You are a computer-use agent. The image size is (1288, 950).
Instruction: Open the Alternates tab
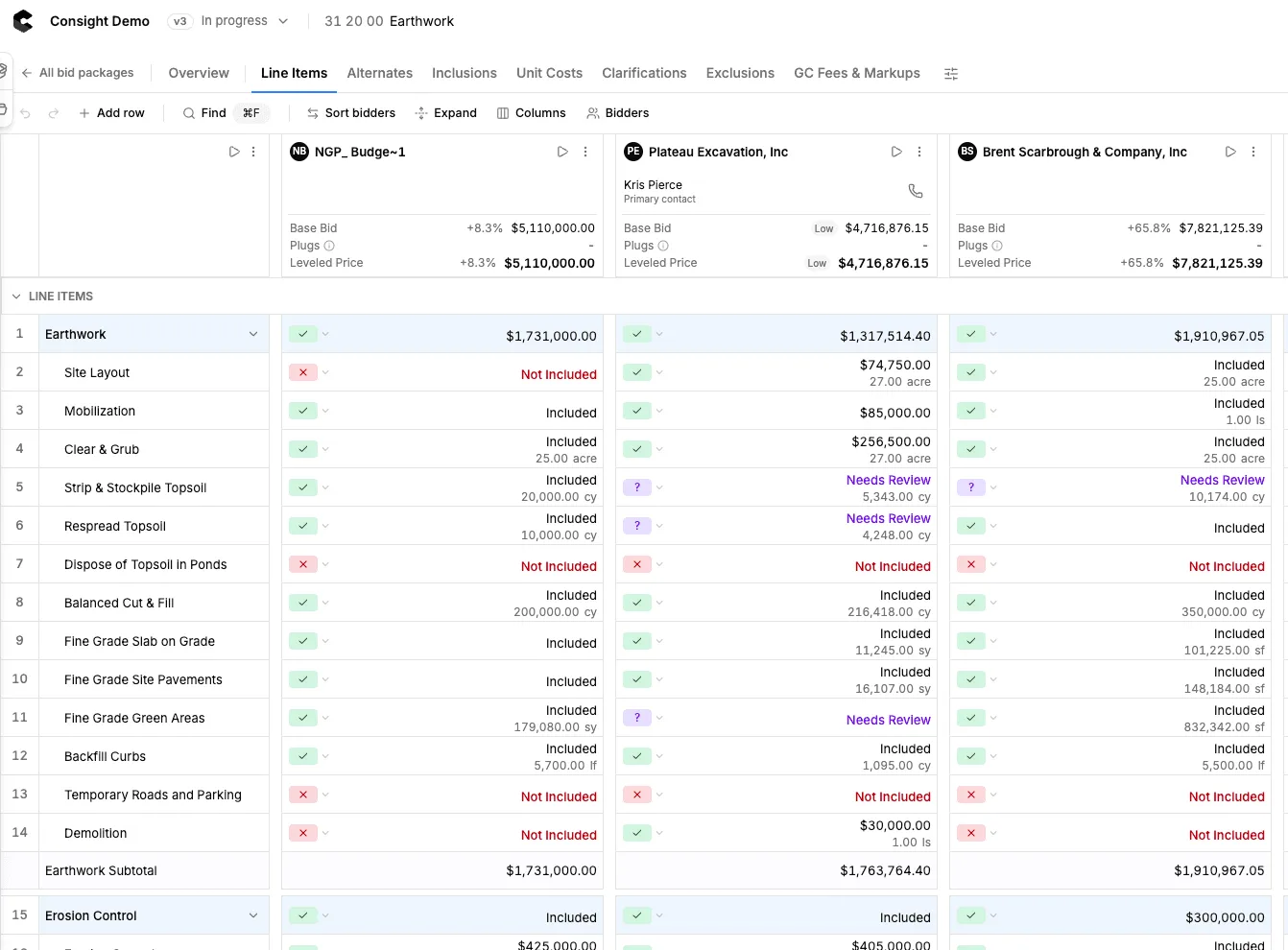click(380, 73)
